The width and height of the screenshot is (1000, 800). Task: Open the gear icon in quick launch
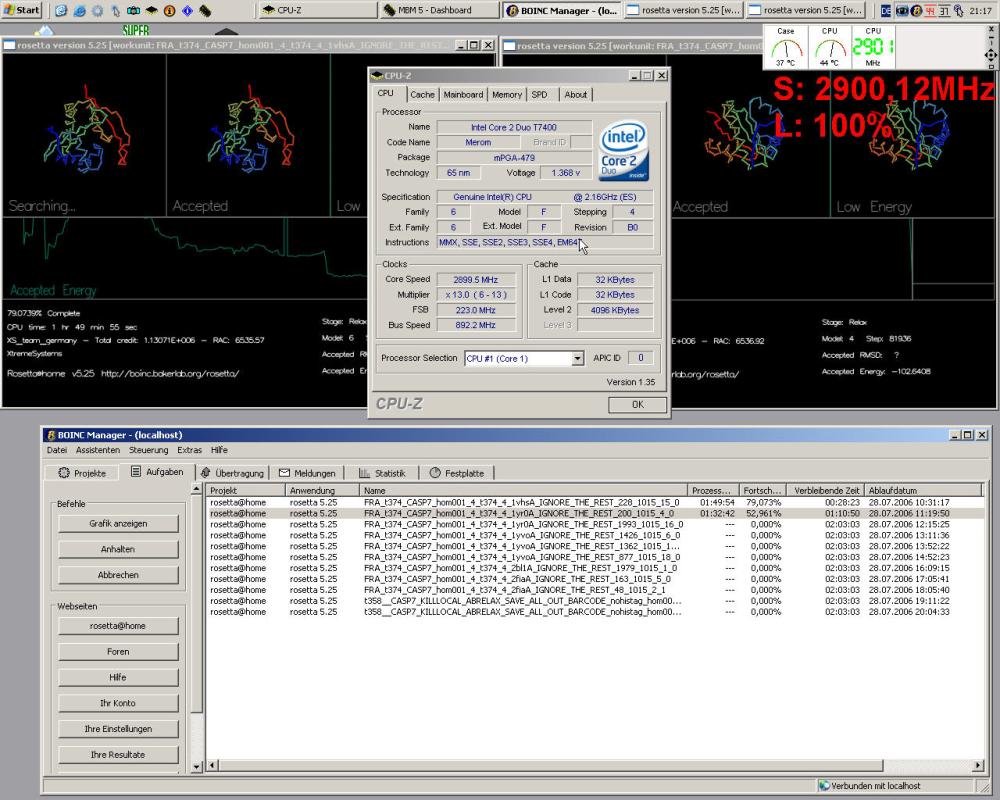pyautogui.click(x=98, y=10)
